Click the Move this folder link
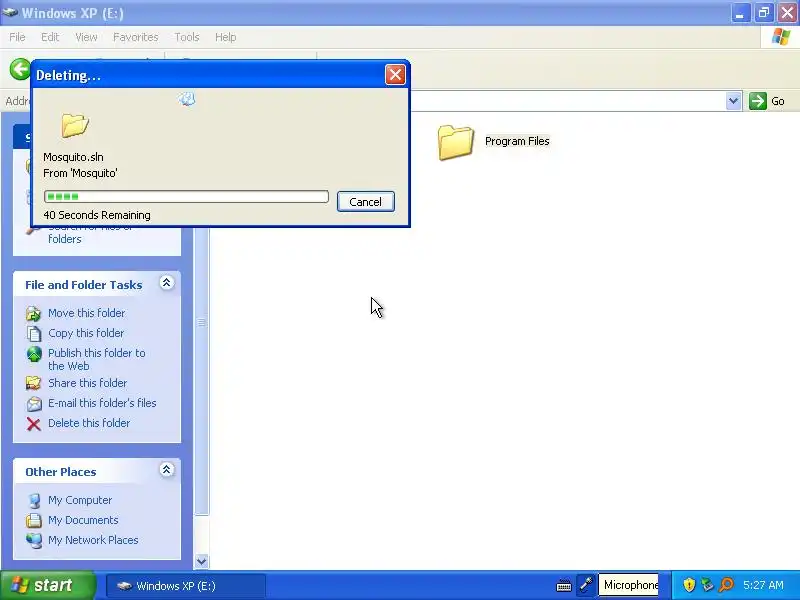The image size is (800, 600). (x=86, y=313)
